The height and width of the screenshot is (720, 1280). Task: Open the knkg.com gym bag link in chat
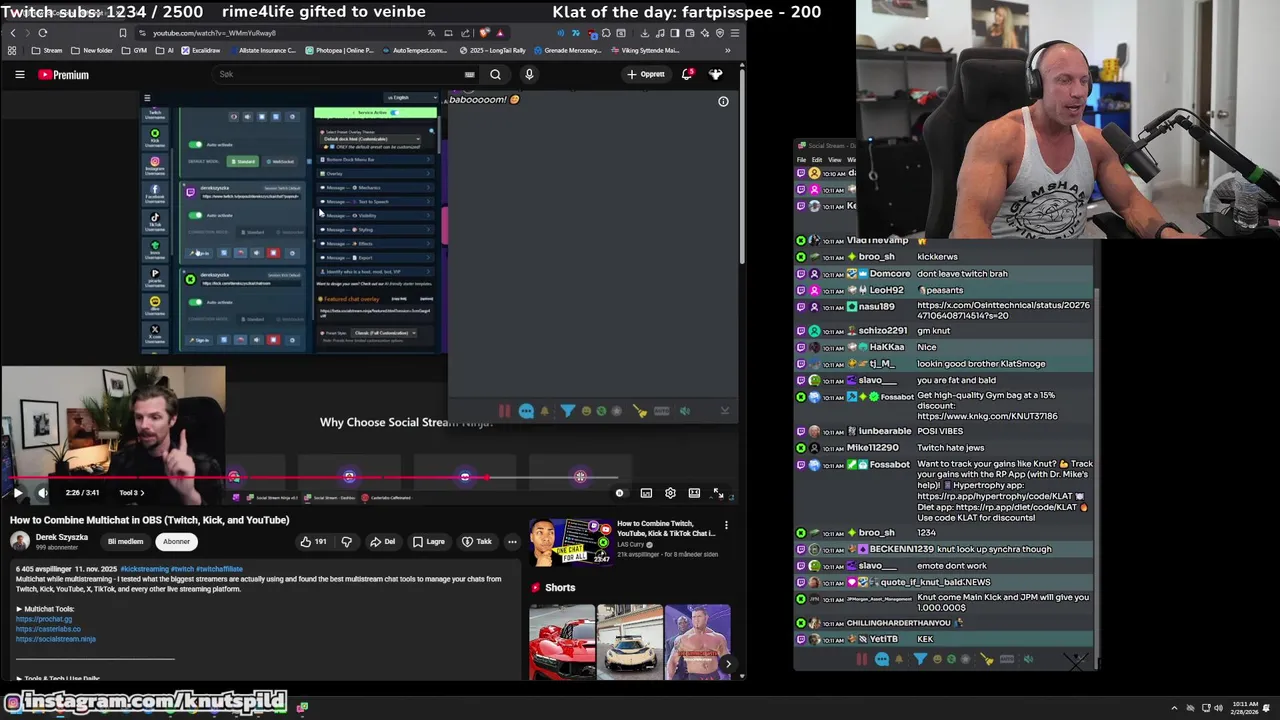[987, 416]
